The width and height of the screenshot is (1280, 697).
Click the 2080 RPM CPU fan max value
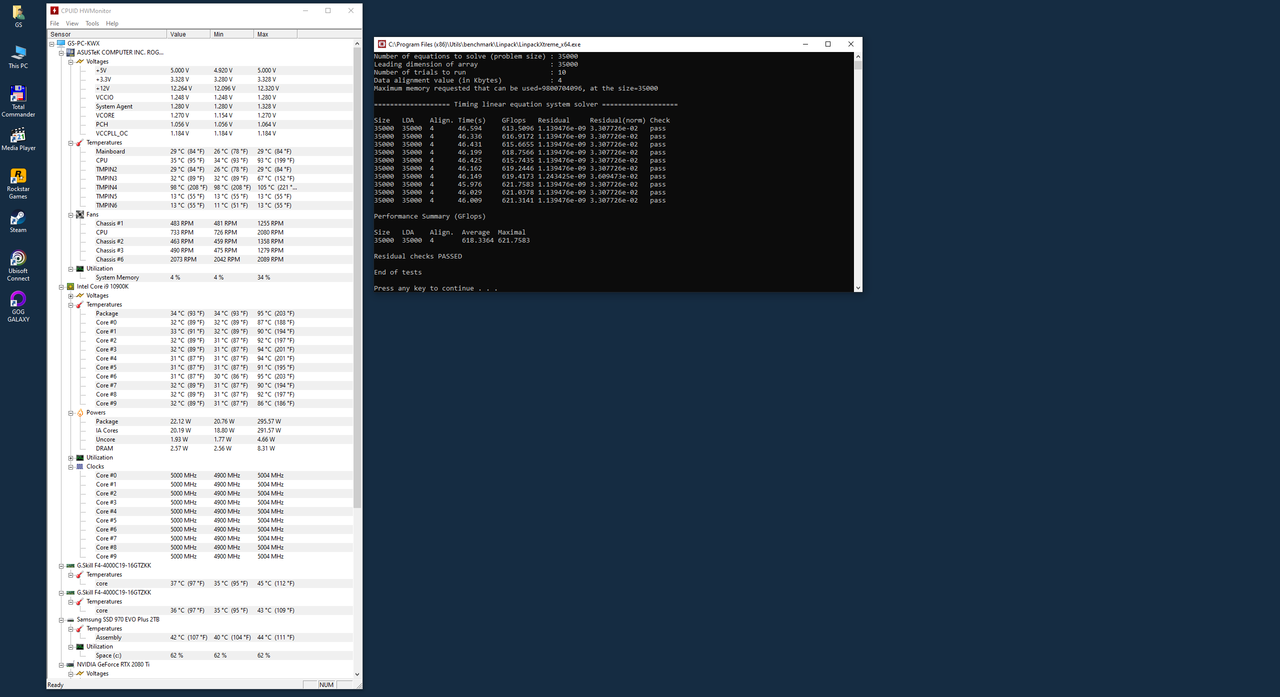click(x=270, y=232)
